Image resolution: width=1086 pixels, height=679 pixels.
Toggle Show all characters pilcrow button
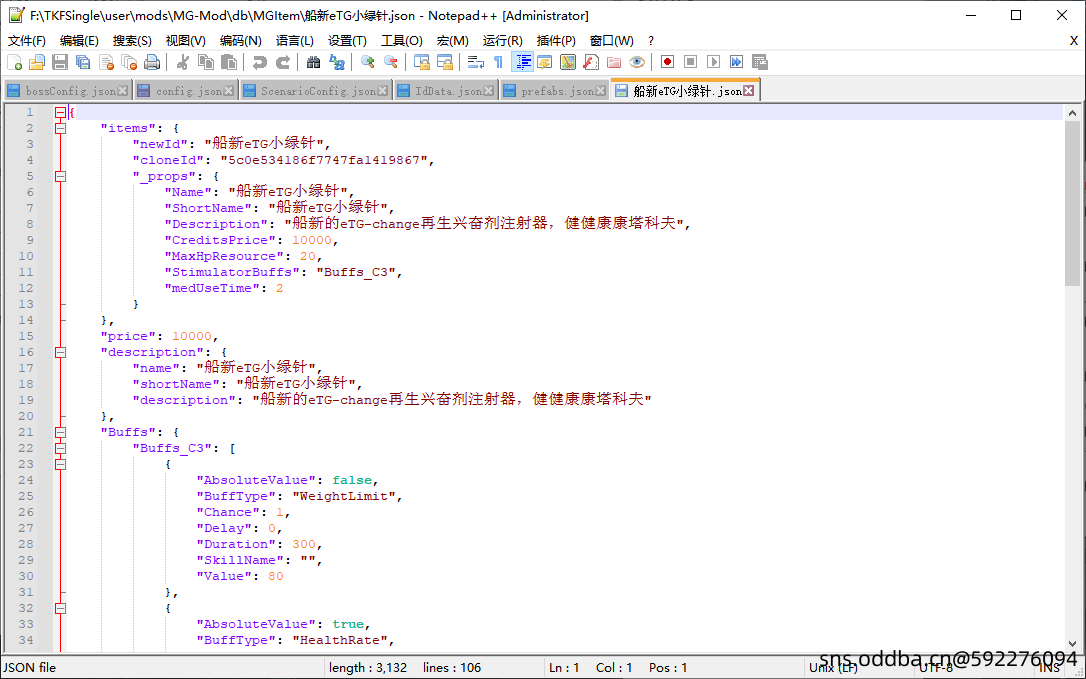tap(498, 62)
